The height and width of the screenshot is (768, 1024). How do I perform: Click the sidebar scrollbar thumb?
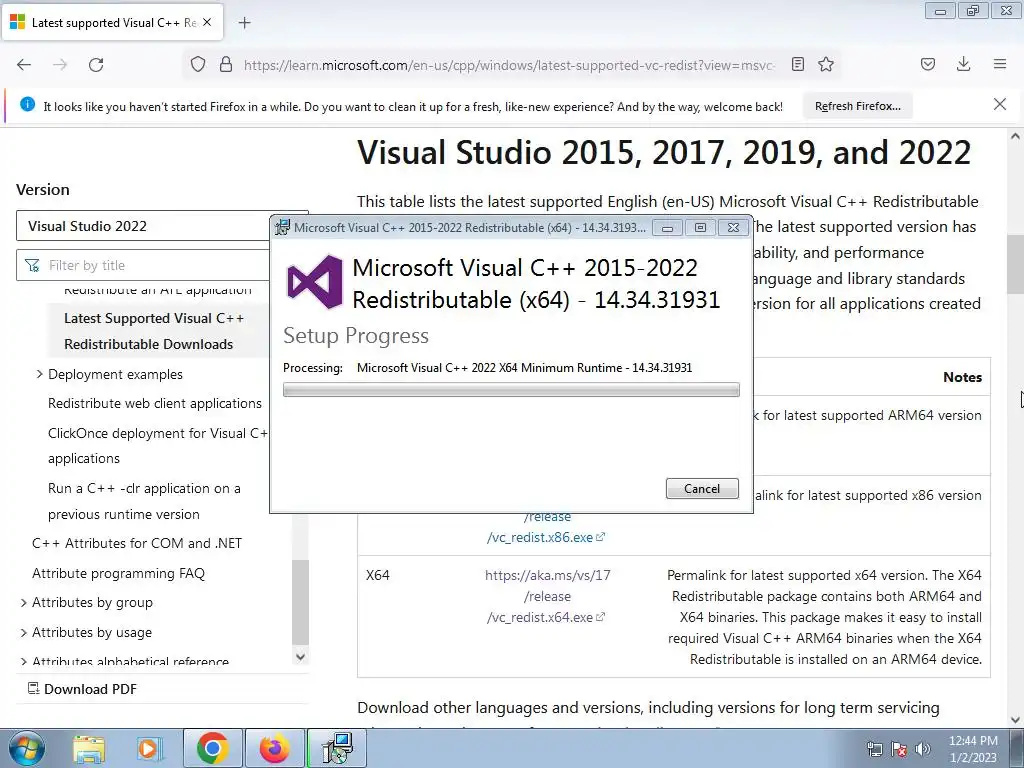300,603
